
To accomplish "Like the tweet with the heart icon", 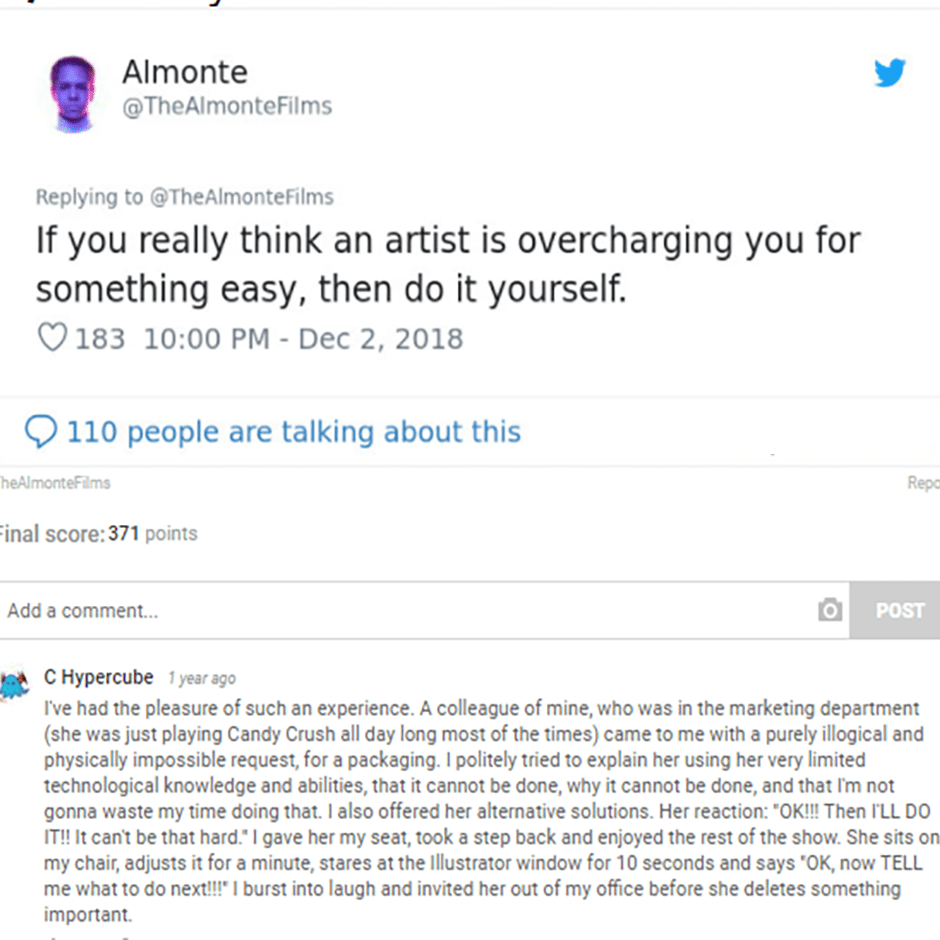I will [51, 338].
